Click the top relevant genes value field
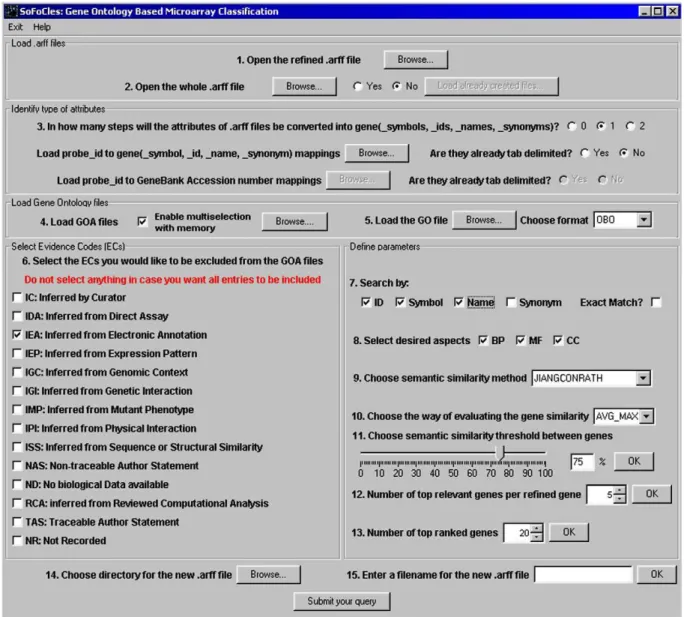 click(601, 494)
